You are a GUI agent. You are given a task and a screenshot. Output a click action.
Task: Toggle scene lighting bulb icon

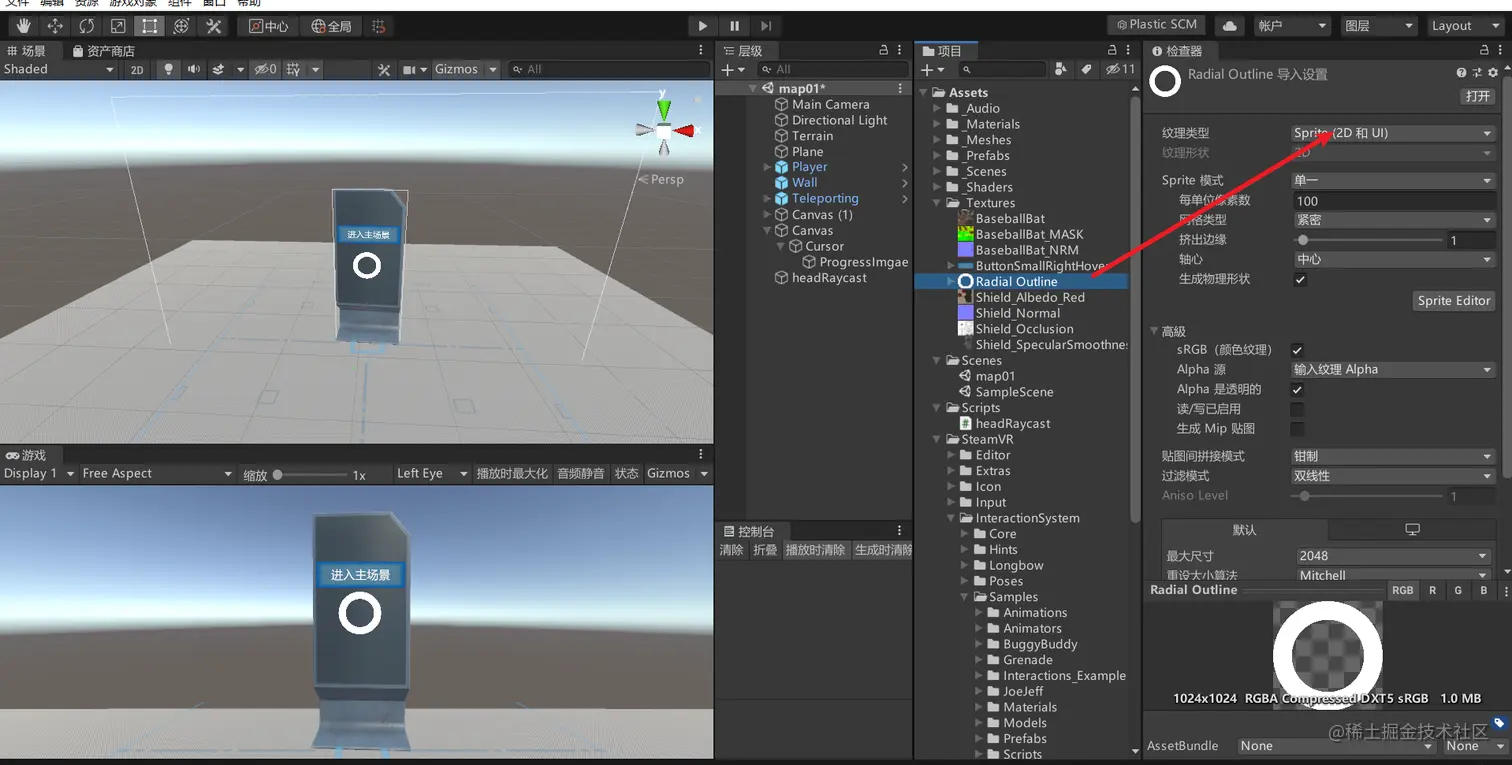pos(168,69)
